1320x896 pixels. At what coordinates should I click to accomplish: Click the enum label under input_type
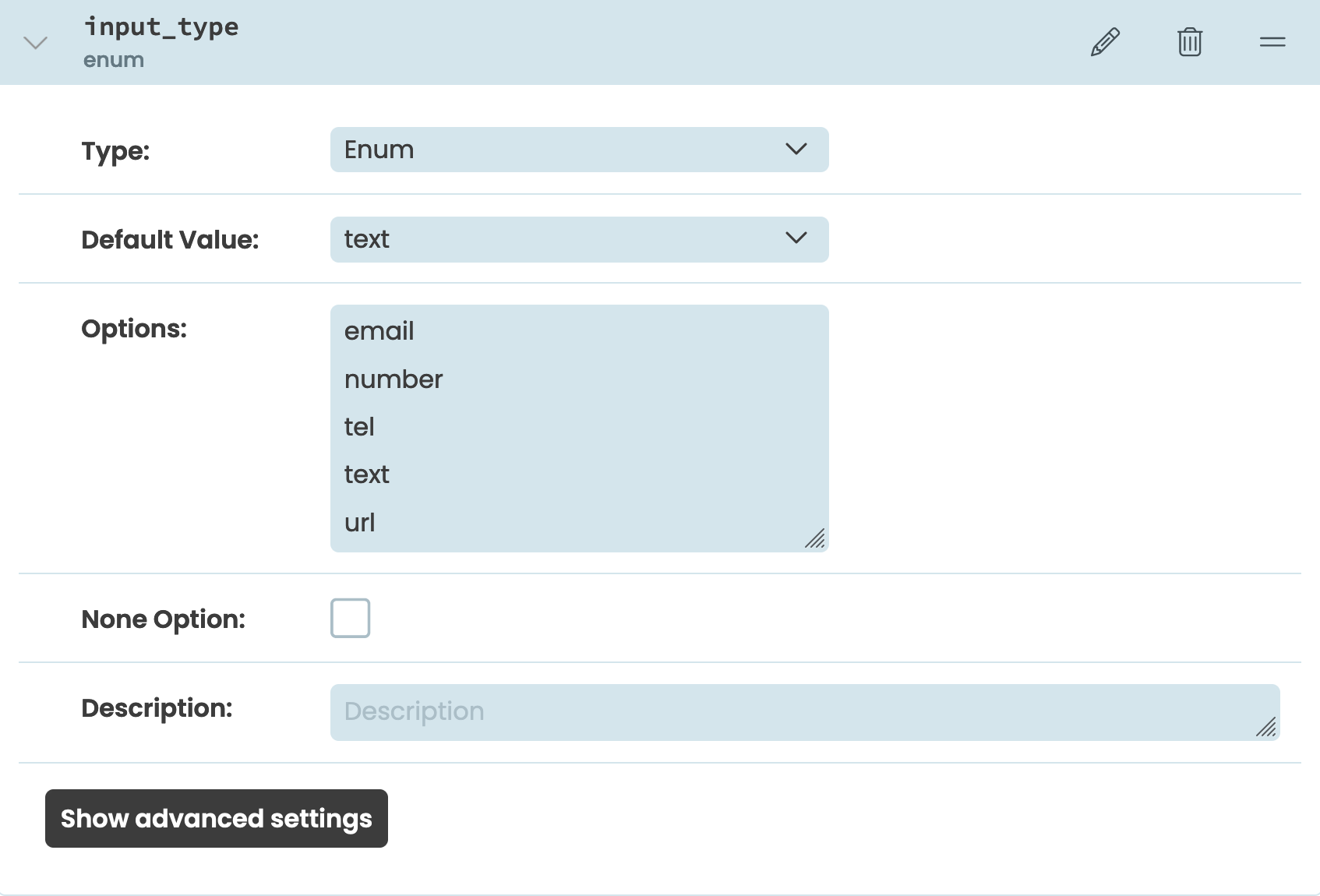(114, 59)
